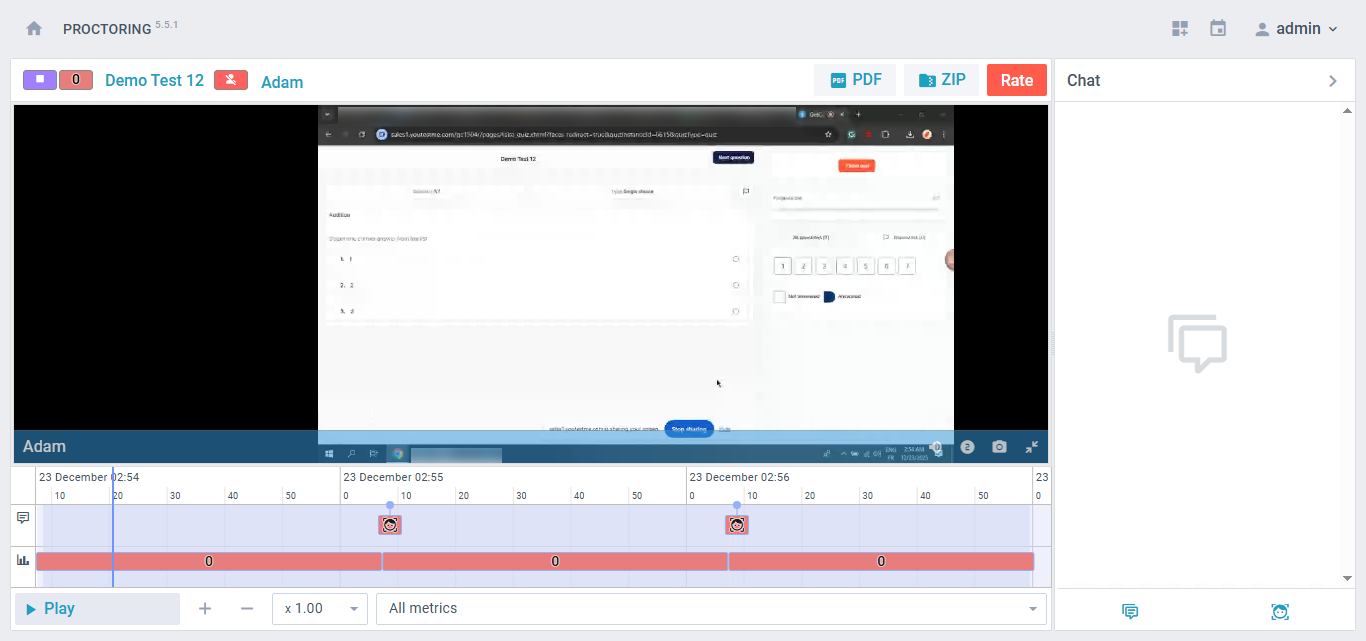This screenshot has width=1366, height=641.
Task: Click the red user-blocked status badge
Action: click(x=231, y=80)
